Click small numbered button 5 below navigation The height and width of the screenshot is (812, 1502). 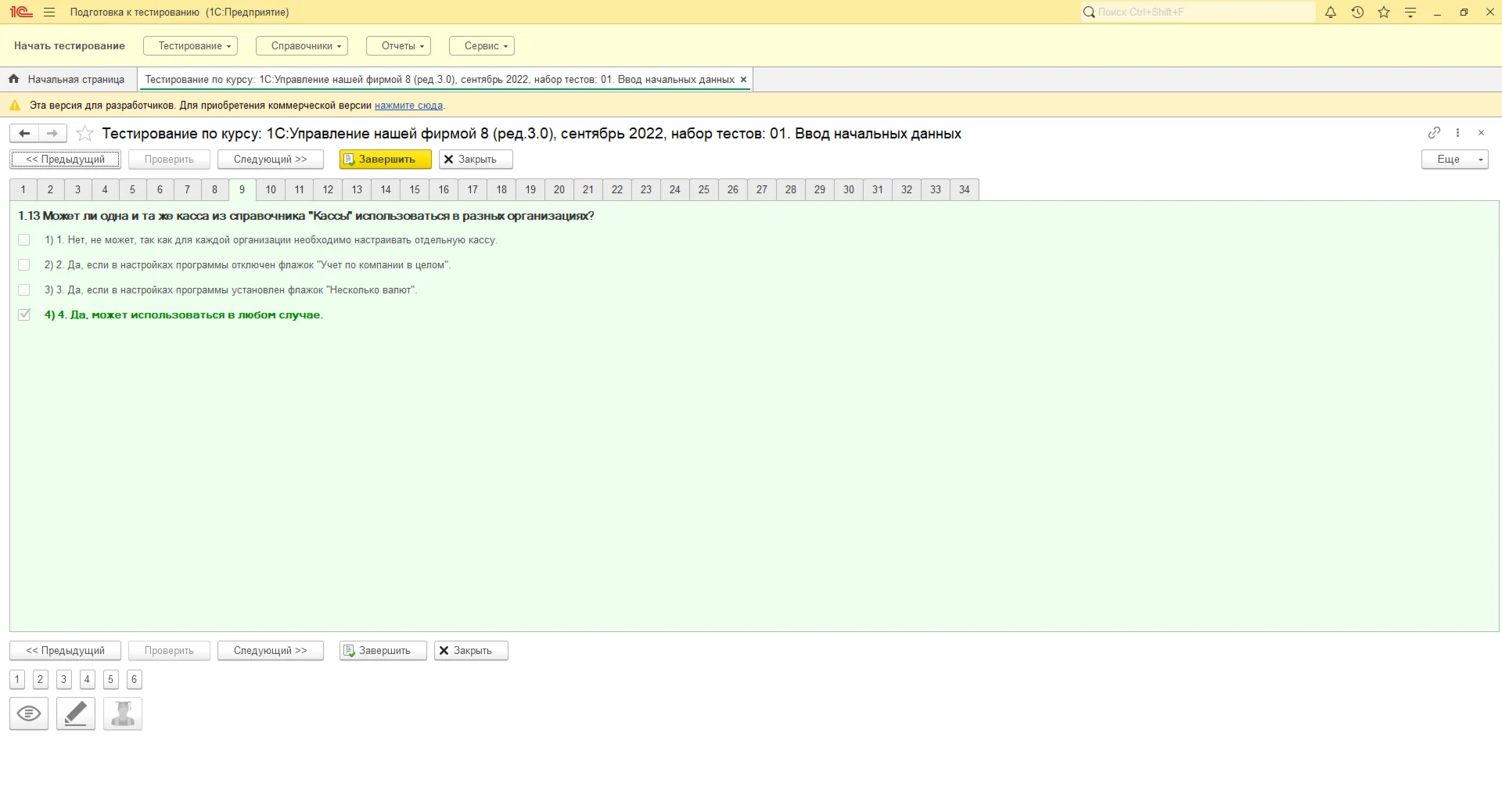tap(111, 679)
